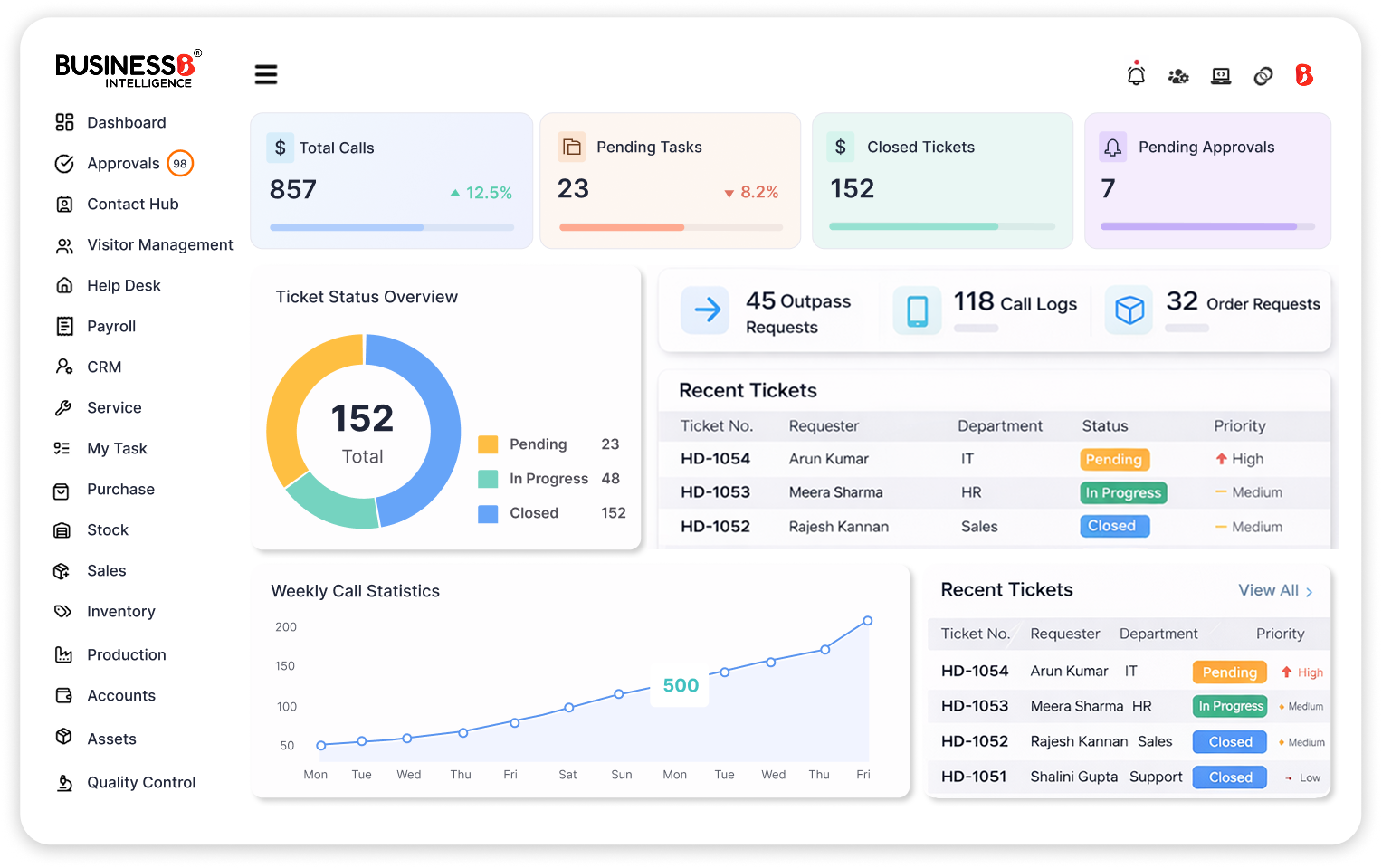
Task: Click the dollar icon on Total Calls card
Action: (280, 147)
